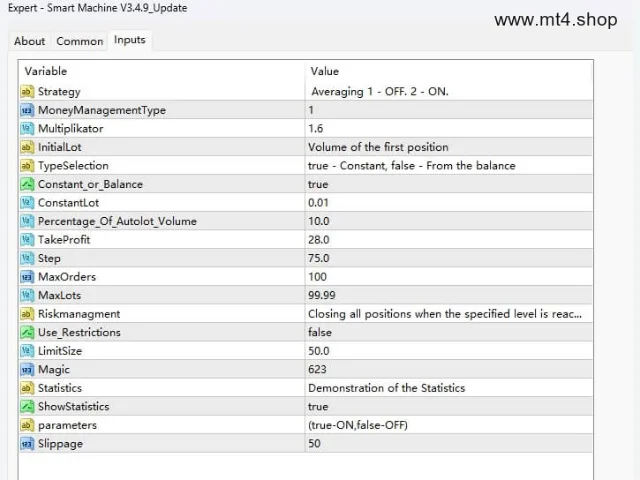
Task: Click the integer icon beside Slippage
Action: pos(27,443)
